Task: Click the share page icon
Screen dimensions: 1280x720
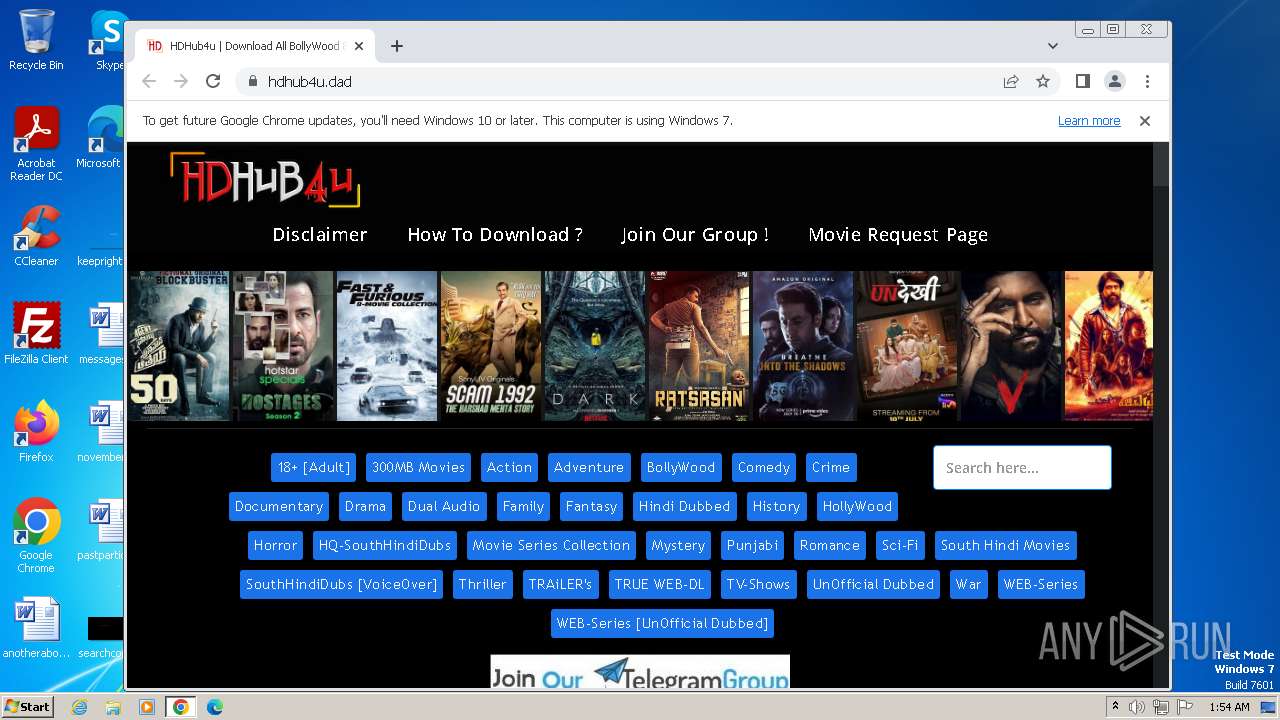Action: (1011, 81)
